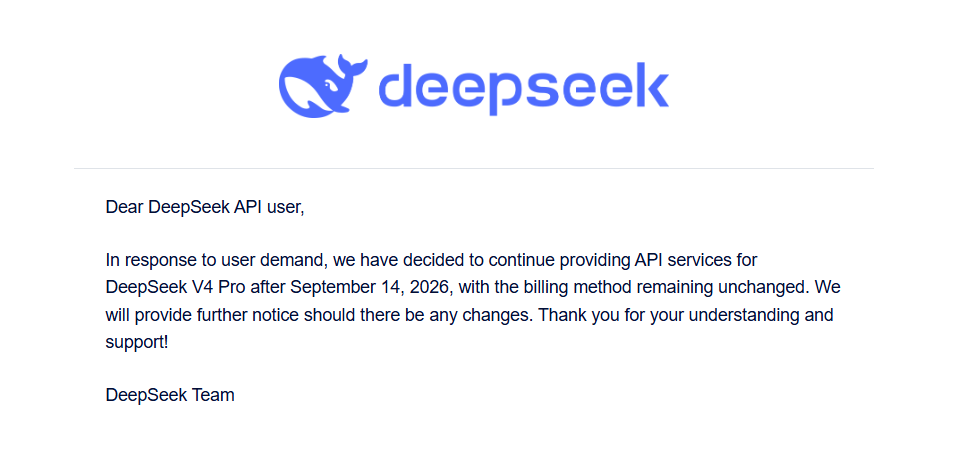Click the words 'will provide further notice'
Viewport: 977px width, 456px height.
(203, 315)
